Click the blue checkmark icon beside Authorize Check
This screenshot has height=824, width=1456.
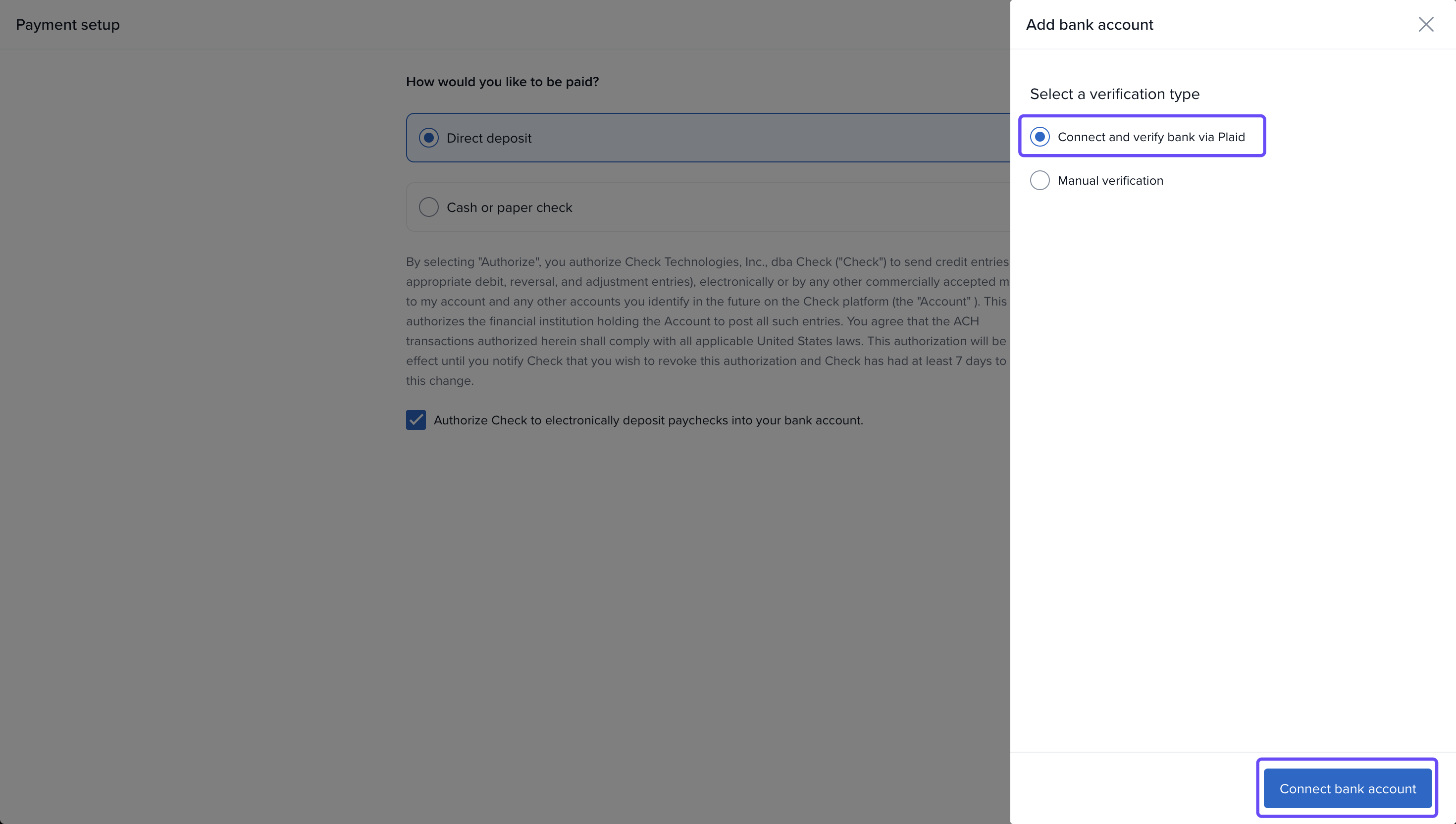tap(416, 420)
